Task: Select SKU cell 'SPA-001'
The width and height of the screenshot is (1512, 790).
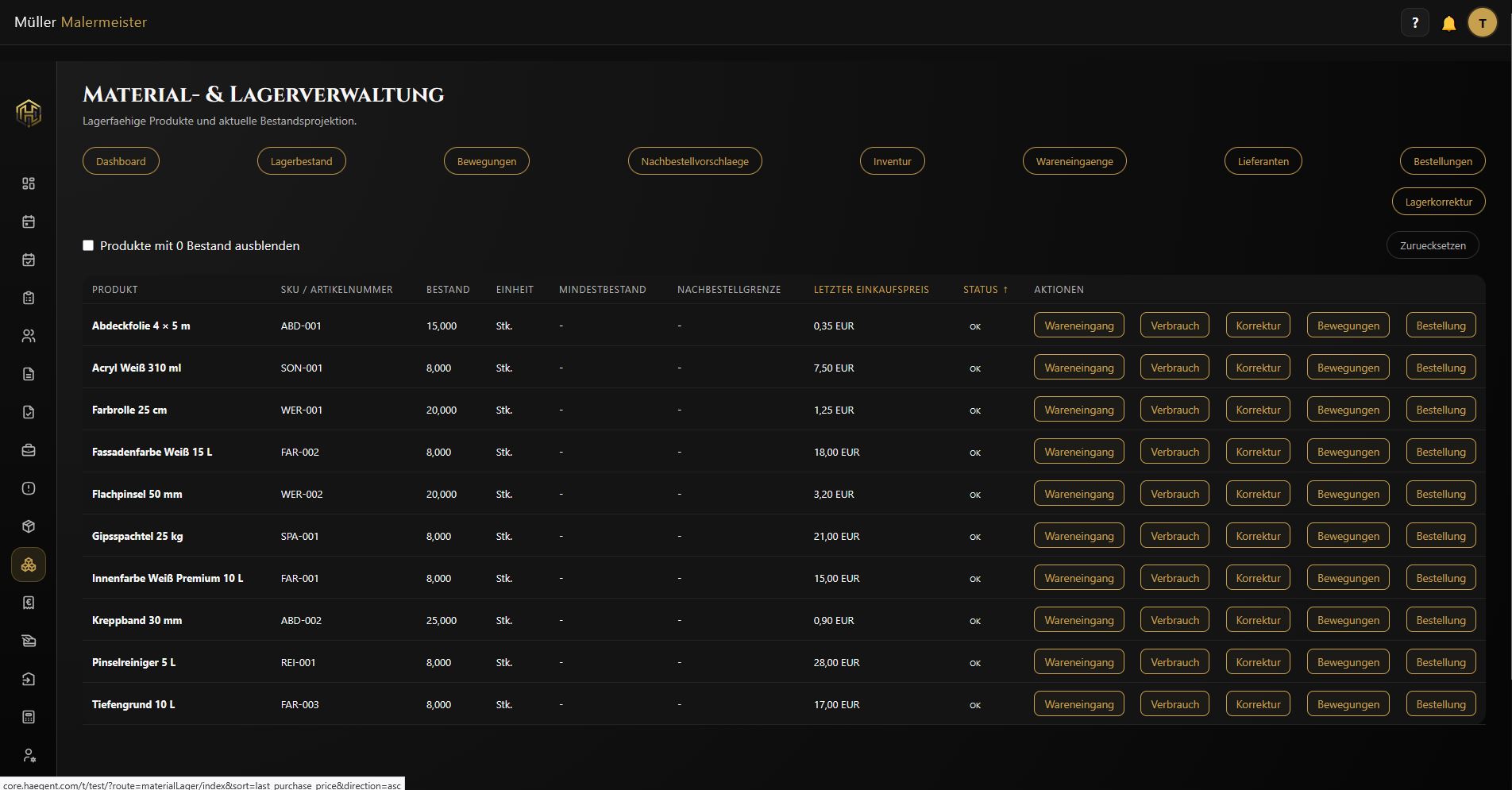Action: click(299, 536)
